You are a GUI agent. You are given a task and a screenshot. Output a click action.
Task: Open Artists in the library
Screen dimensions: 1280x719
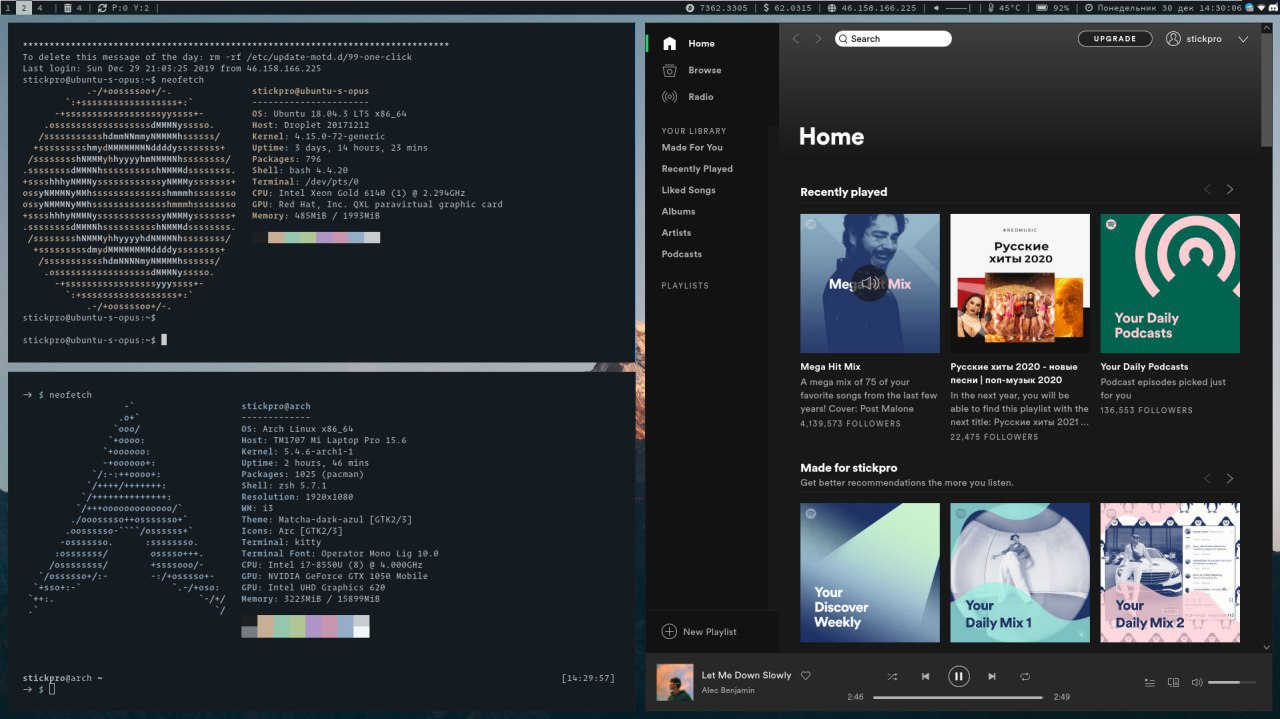[x=676, y=233]
